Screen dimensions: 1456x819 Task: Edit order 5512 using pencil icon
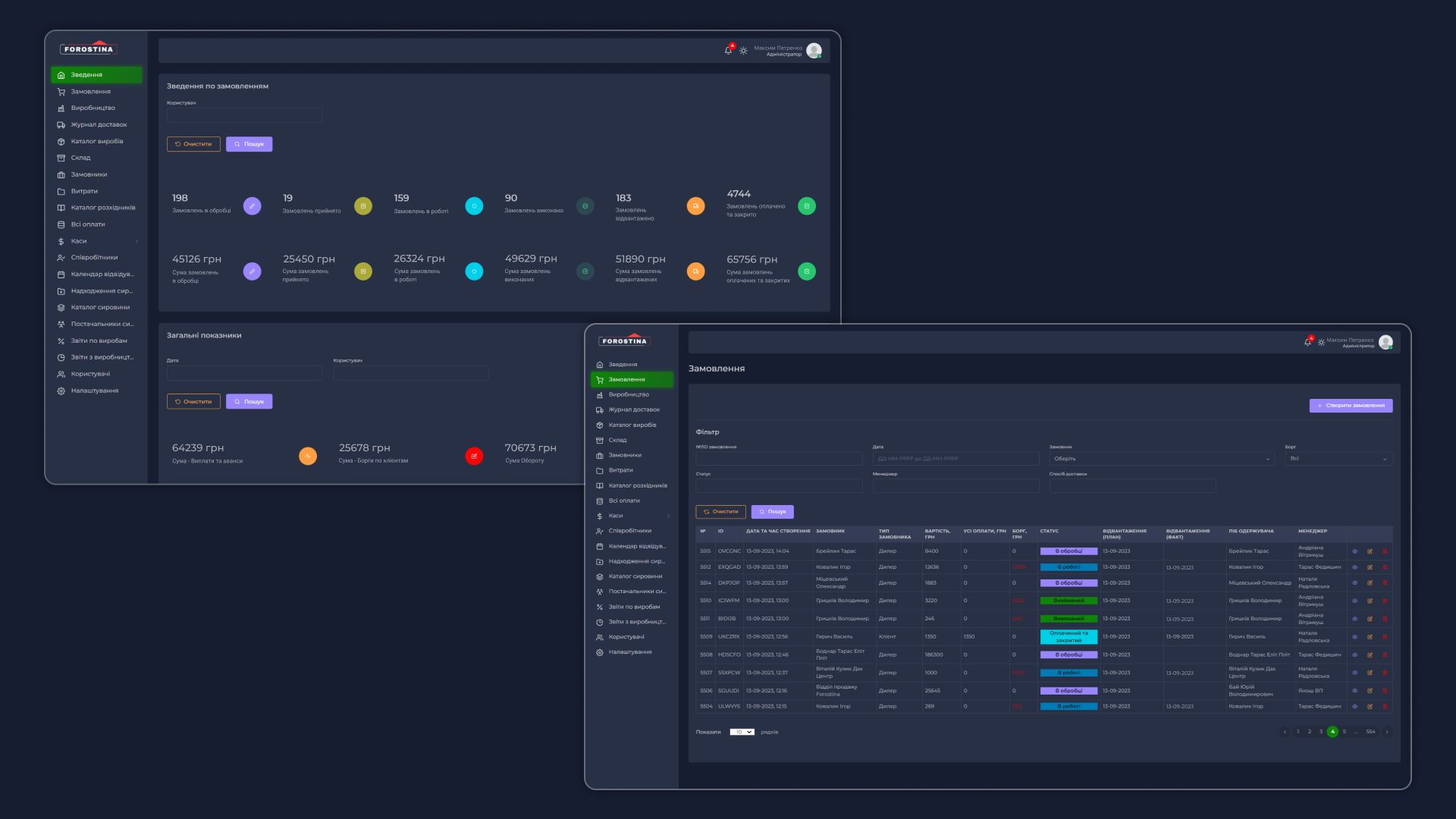[x=1370, y=567]
